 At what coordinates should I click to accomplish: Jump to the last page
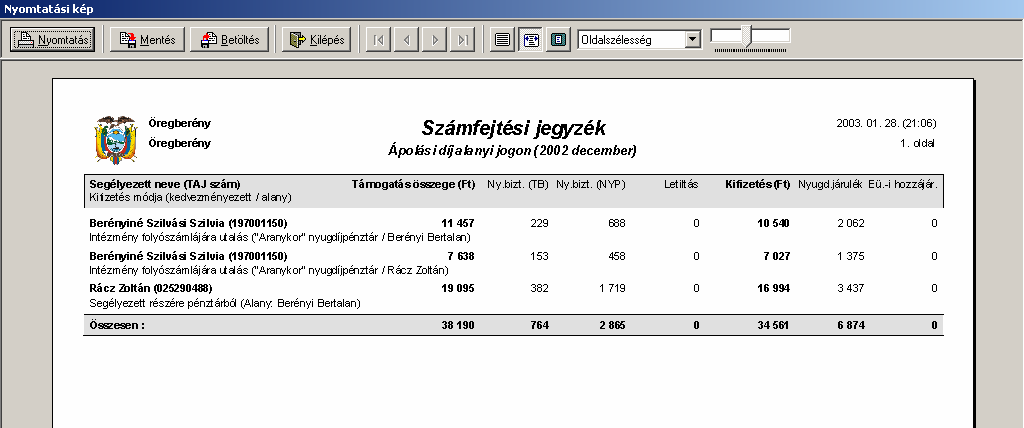(462, 40)
